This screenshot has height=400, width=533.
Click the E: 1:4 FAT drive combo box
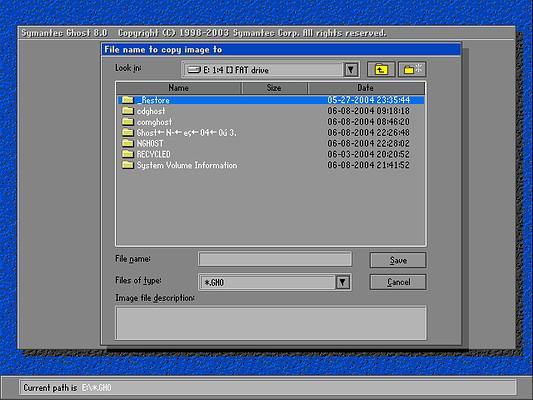(x=270, y=70)
